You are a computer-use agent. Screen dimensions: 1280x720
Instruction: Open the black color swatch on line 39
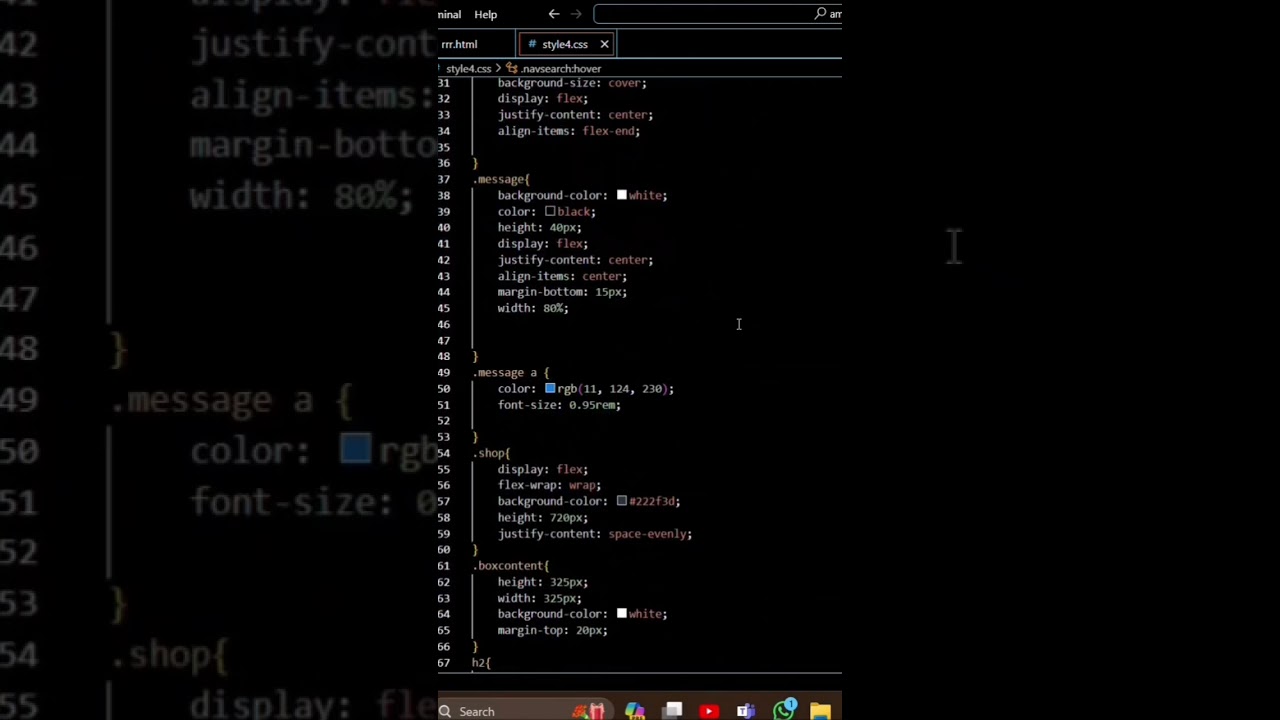coord(550,212)
